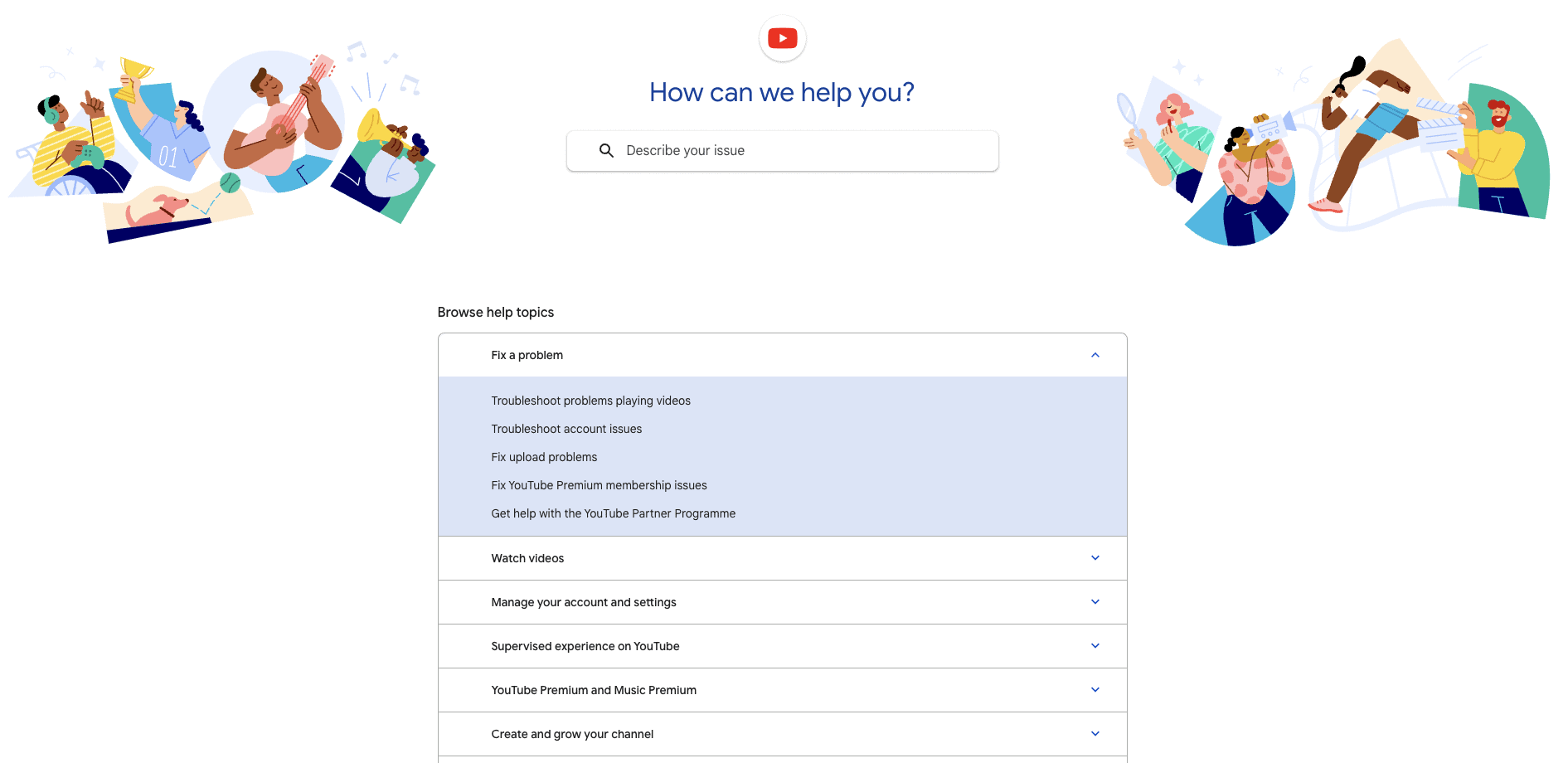Click the YouTube logo icon

(x=782, y=37)
